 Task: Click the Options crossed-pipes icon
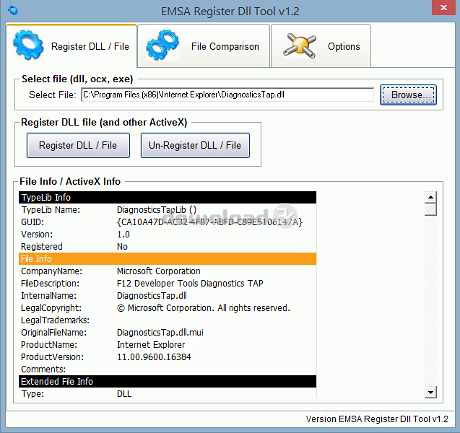click(x=299, y=46)
